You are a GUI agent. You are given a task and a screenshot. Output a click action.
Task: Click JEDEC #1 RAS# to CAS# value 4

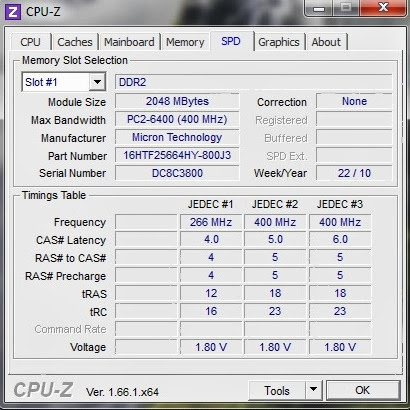(x=211, y=257)
